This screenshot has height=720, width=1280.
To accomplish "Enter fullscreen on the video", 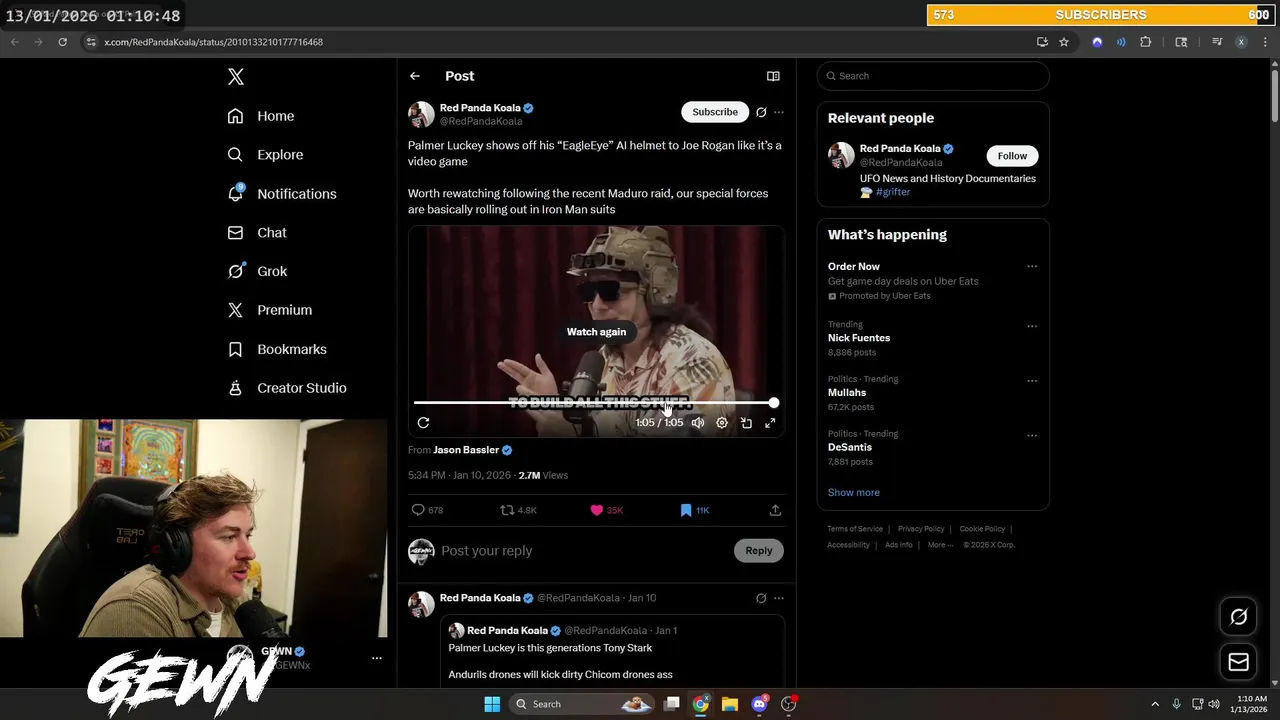I will tap(770, 423).
